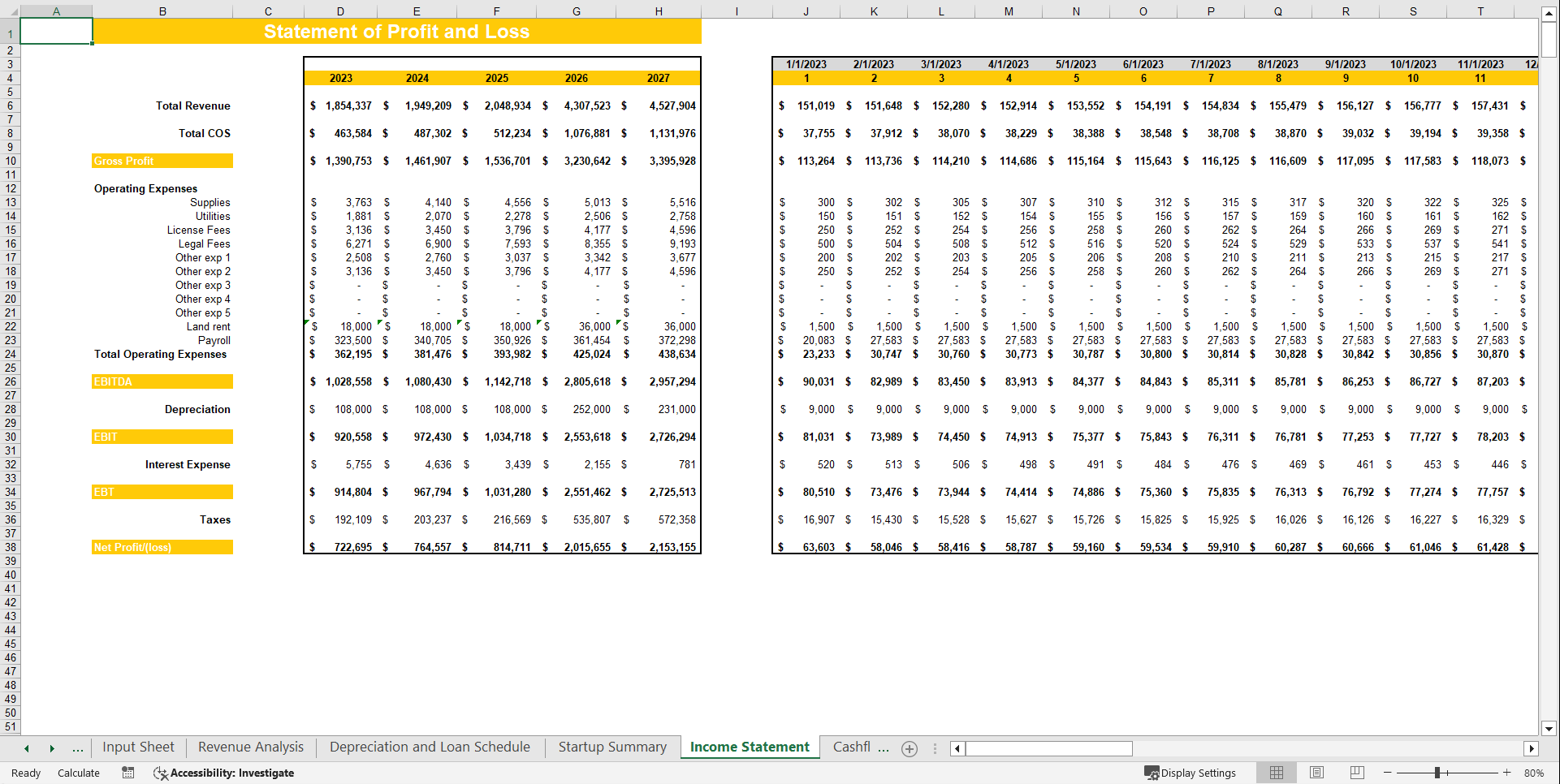The width and height of the screenshot is (1560, 784).
Task: Open the Depreciation and Loan Schedule sheet
Action: tap(430, 747)
